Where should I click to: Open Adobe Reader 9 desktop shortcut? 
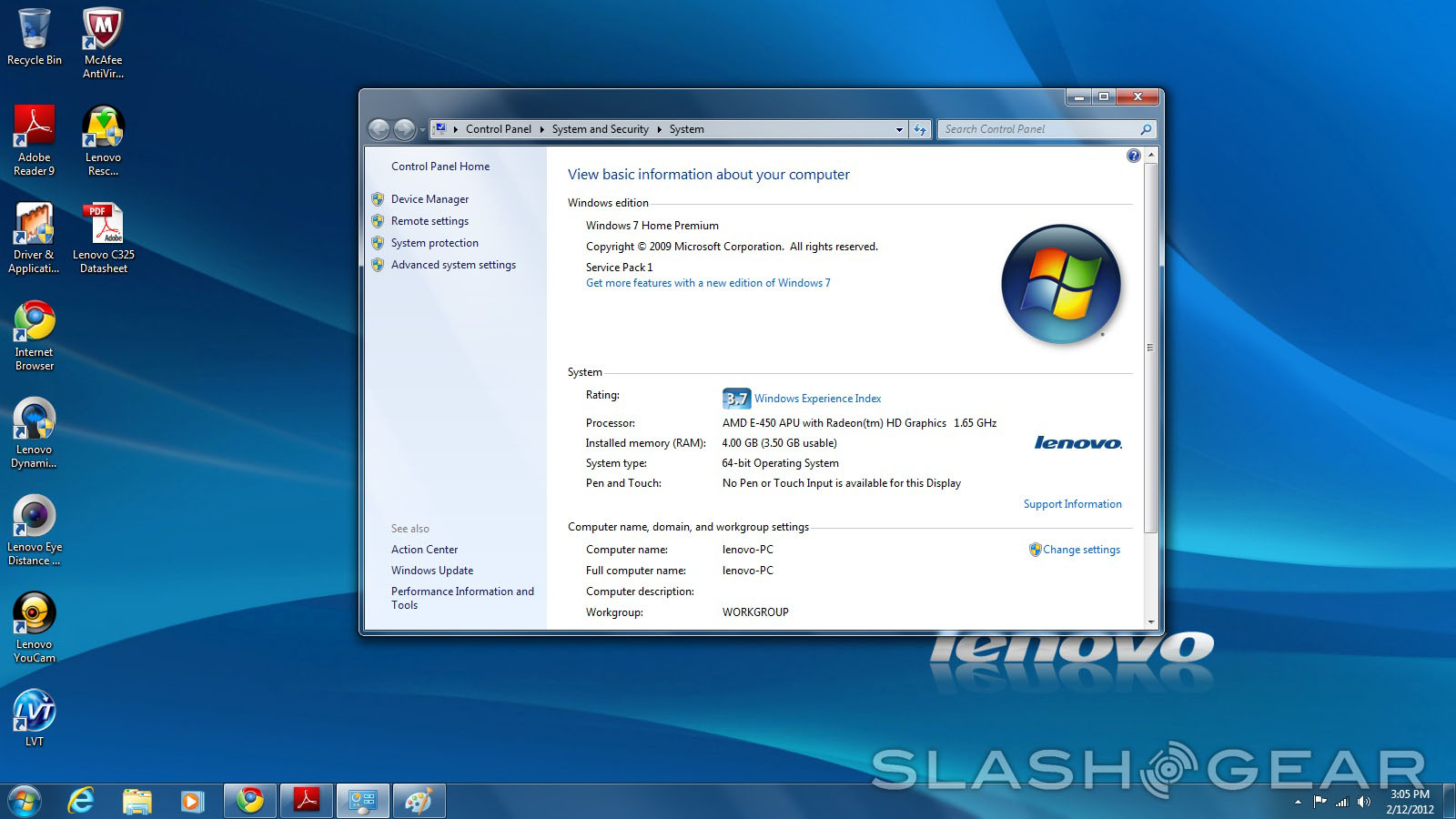[x=35, y=140]
